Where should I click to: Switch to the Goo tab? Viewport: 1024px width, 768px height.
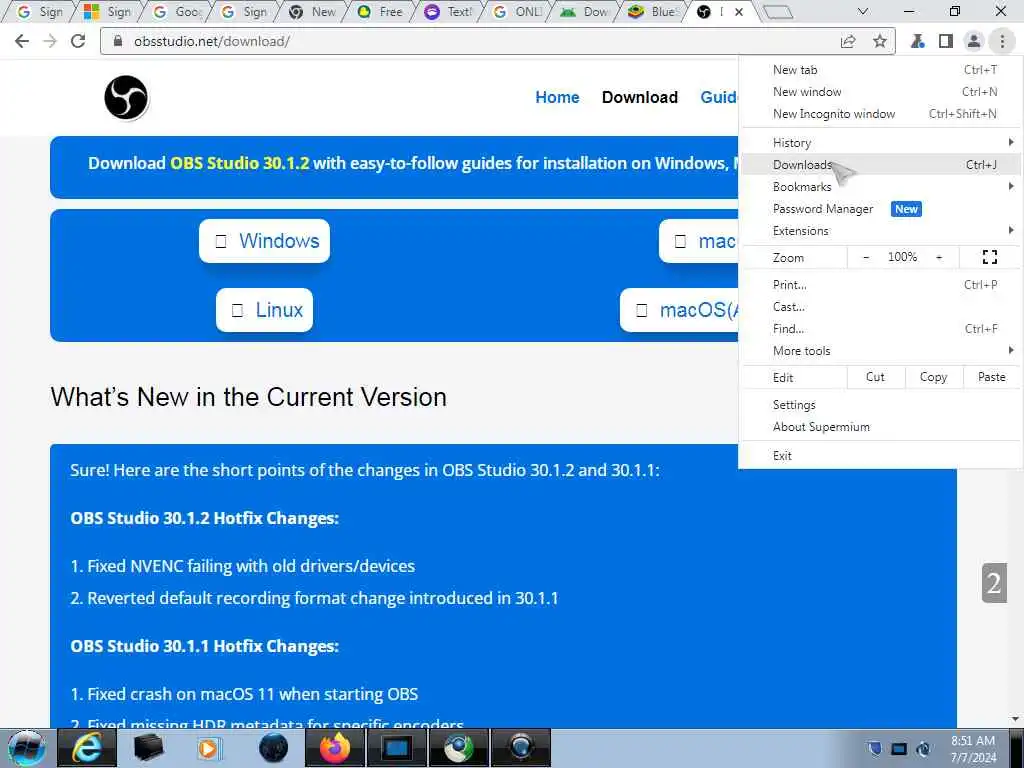(176, 12)
